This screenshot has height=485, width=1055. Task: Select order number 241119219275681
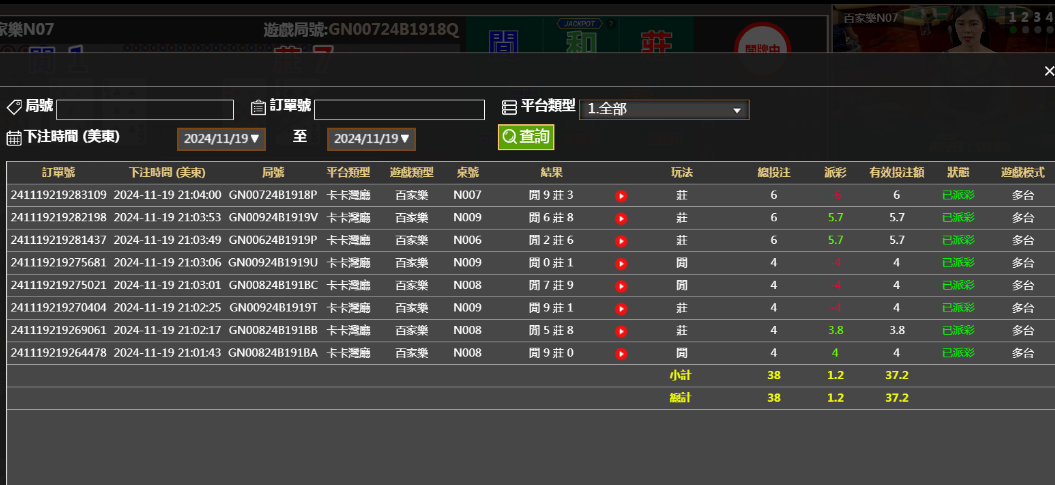[x=59, y=262]
